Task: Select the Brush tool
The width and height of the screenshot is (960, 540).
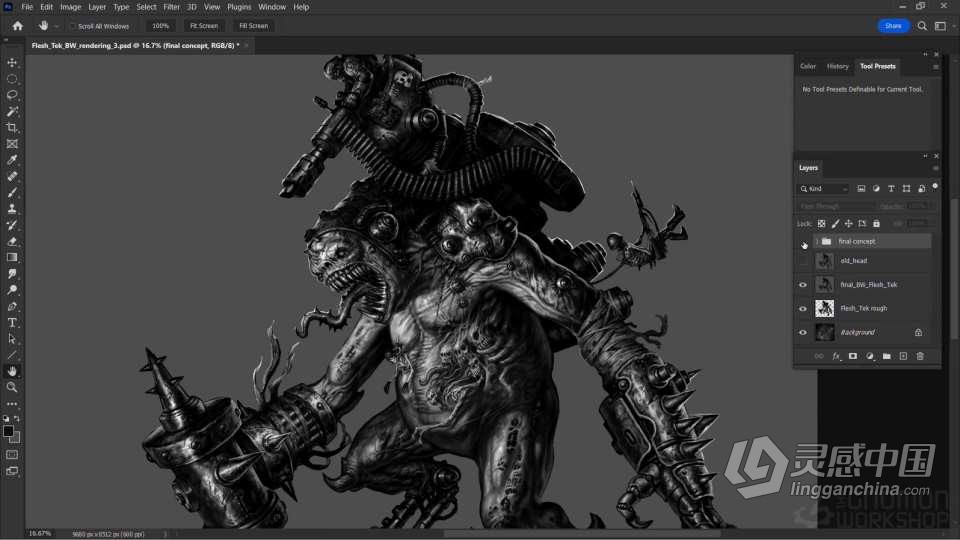Action: pyautogui.click(x=12, y=192)
